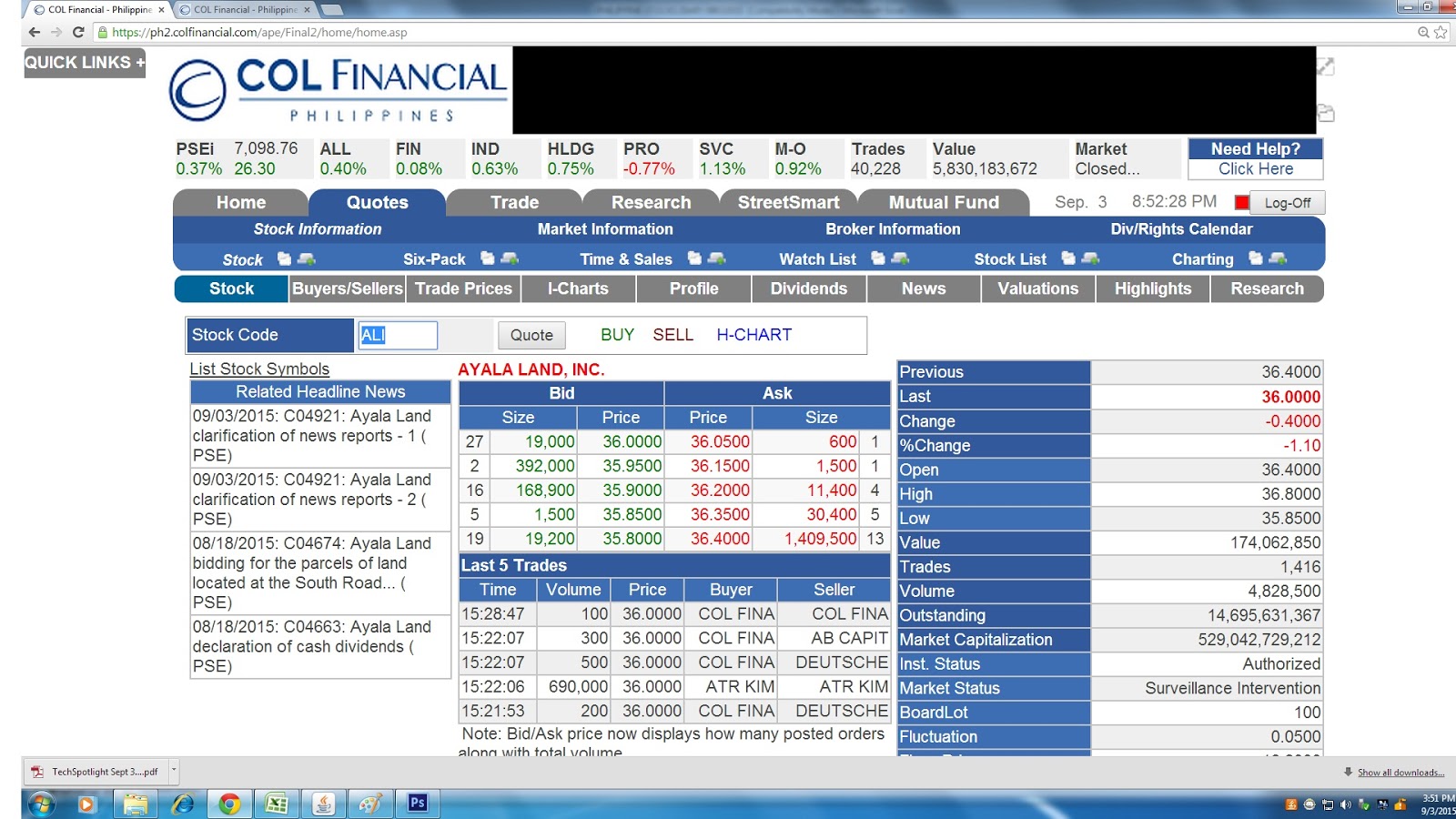The height and width of the screenshot is (819, 1456).
Task: Click the 690,000 volume trade cell
Action: point(574,687)
